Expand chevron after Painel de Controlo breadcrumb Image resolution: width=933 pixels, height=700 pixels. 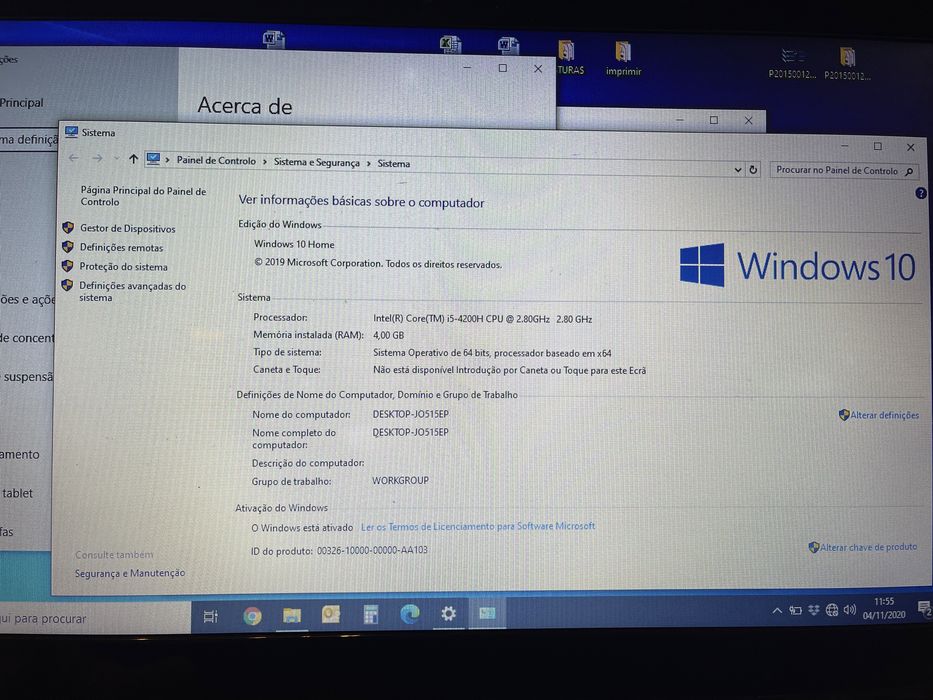coord(265,161)
